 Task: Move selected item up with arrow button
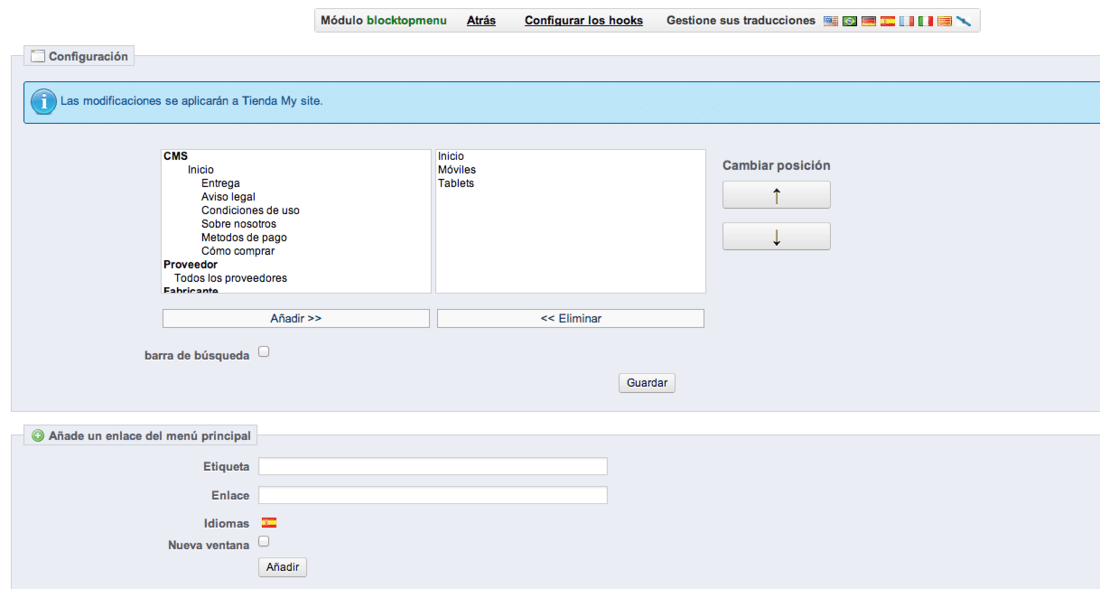click(777, 195)
